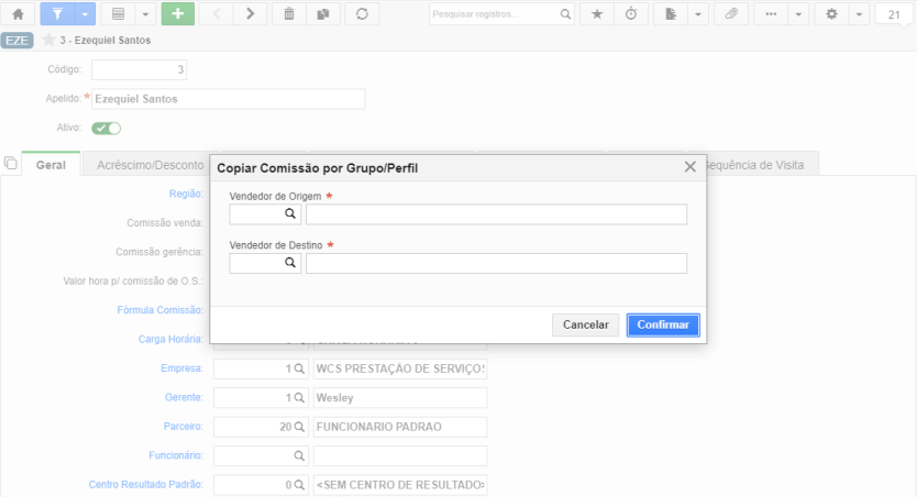Click the blue filter funnel button
This screenshot has height=497, width=917.
click(x=57, y=14)
